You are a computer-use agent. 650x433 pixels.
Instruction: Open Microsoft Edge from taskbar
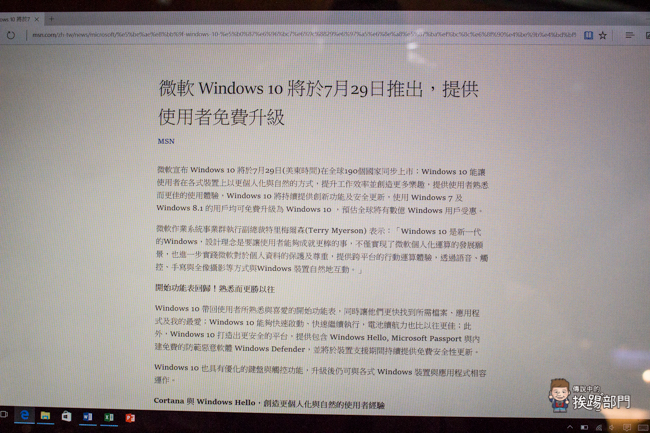click(x=24, y=415)
